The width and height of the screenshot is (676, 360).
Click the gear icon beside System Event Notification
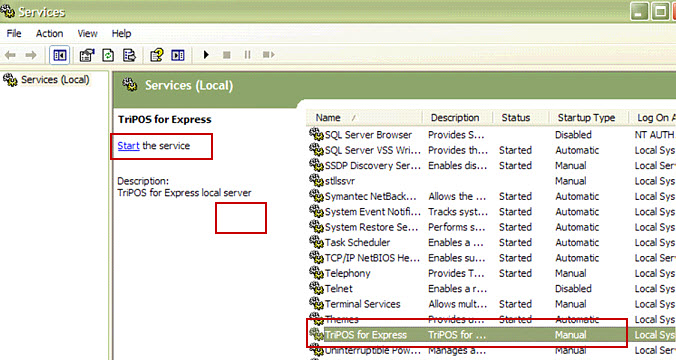pyautogui.click(x=316, y=211)
